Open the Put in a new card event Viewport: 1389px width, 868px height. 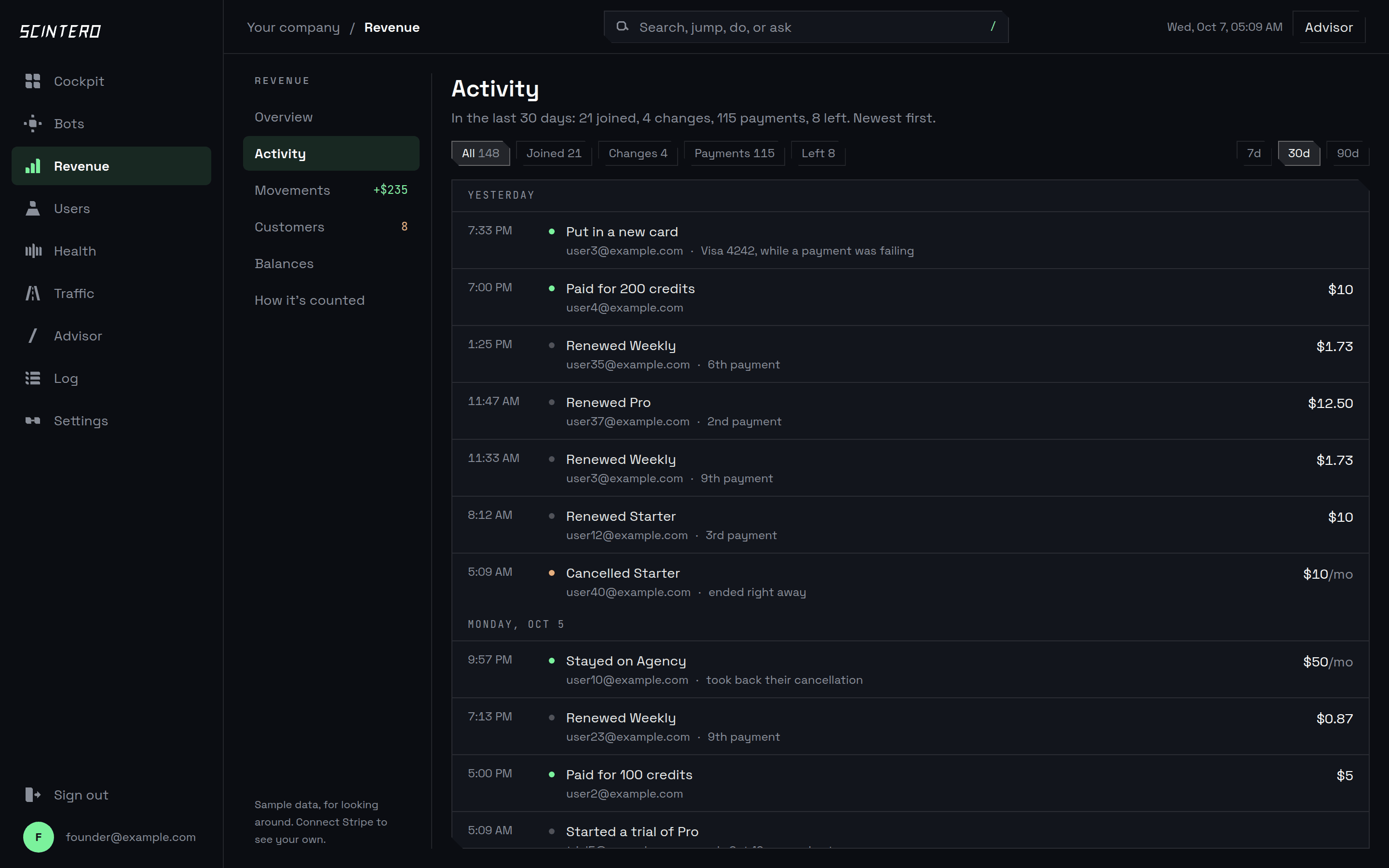(x=910, y=241)
